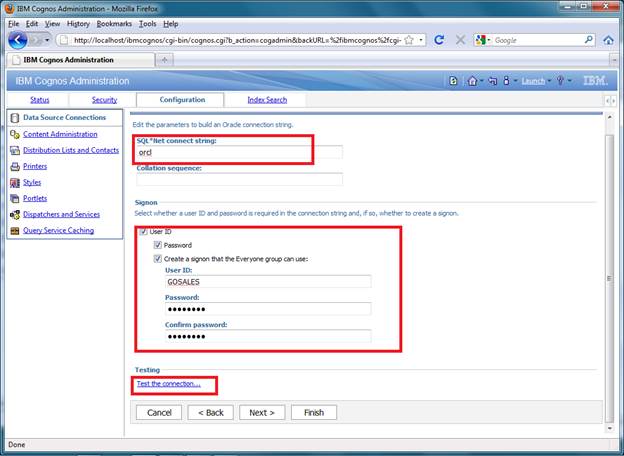This screenshot has width=624, height=456.
Task: Switch to the Security tab
Action: (x=104, y=100)
